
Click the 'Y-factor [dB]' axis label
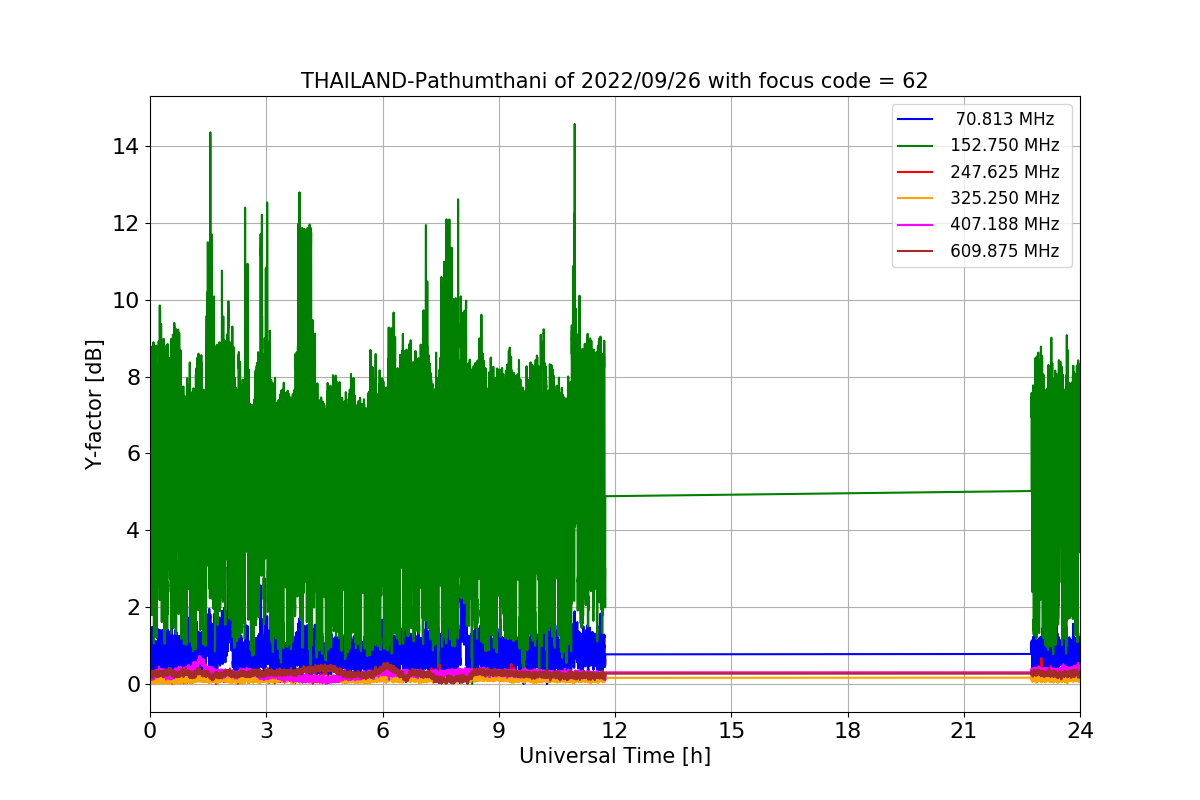click(95, 404)
